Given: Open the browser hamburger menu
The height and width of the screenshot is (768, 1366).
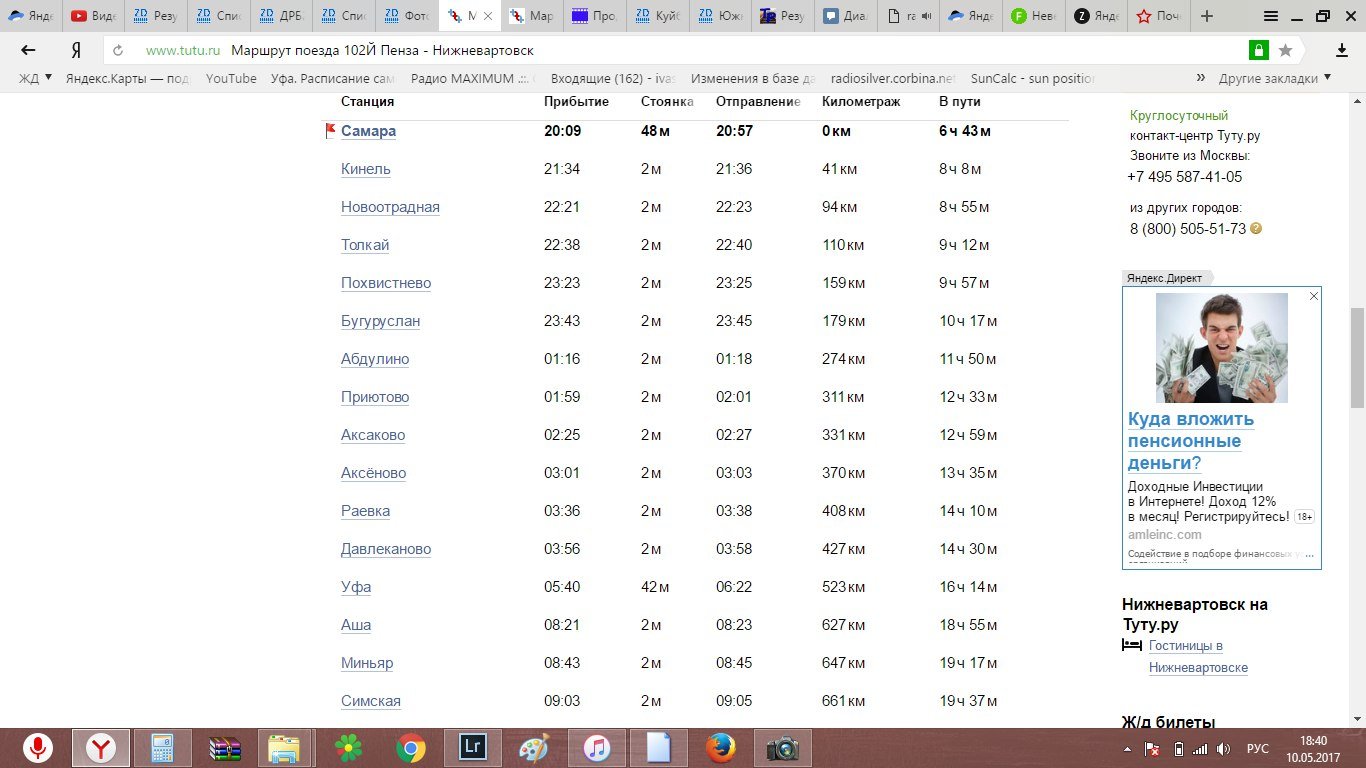Looking at the screenshot, I should [x=1271, y=16].
